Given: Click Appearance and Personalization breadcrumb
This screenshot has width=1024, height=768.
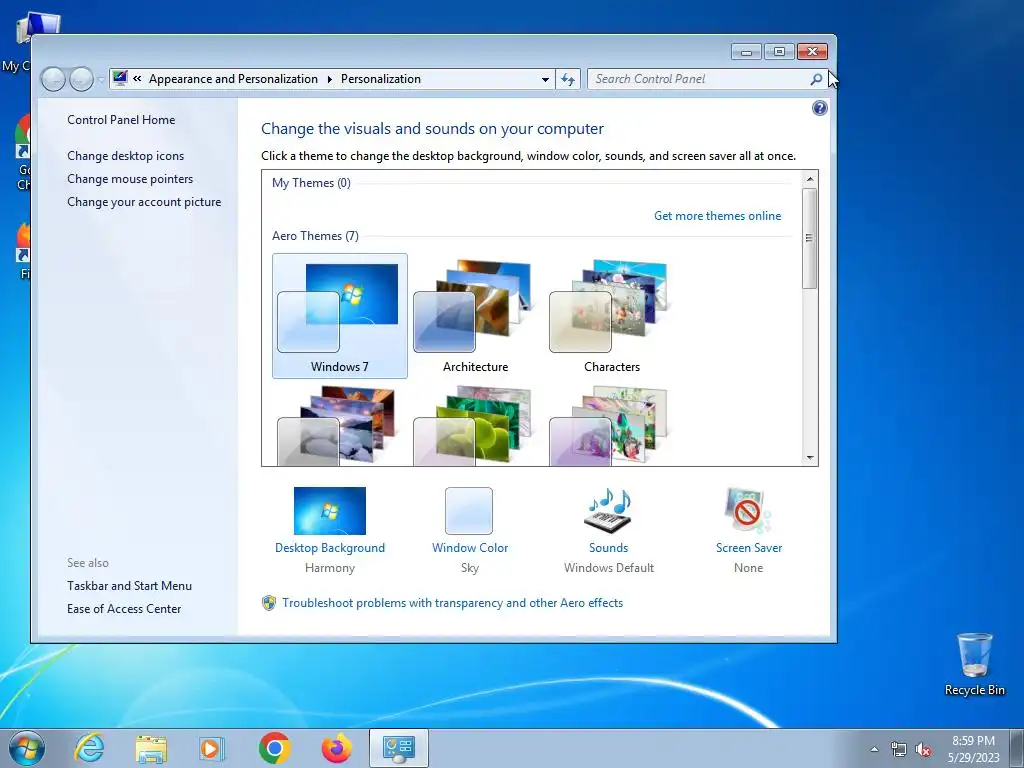Looking at the screenshot, I should point(233,79).
